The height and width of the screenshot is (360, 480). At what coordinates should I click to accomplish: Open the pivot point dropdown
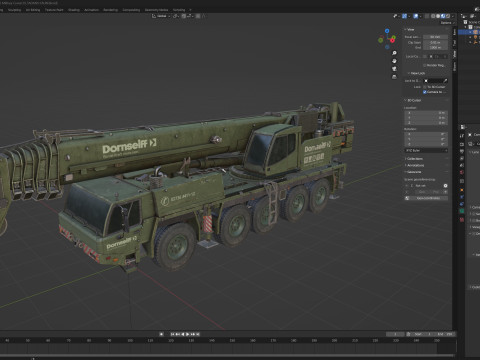(x=176, y=16)
